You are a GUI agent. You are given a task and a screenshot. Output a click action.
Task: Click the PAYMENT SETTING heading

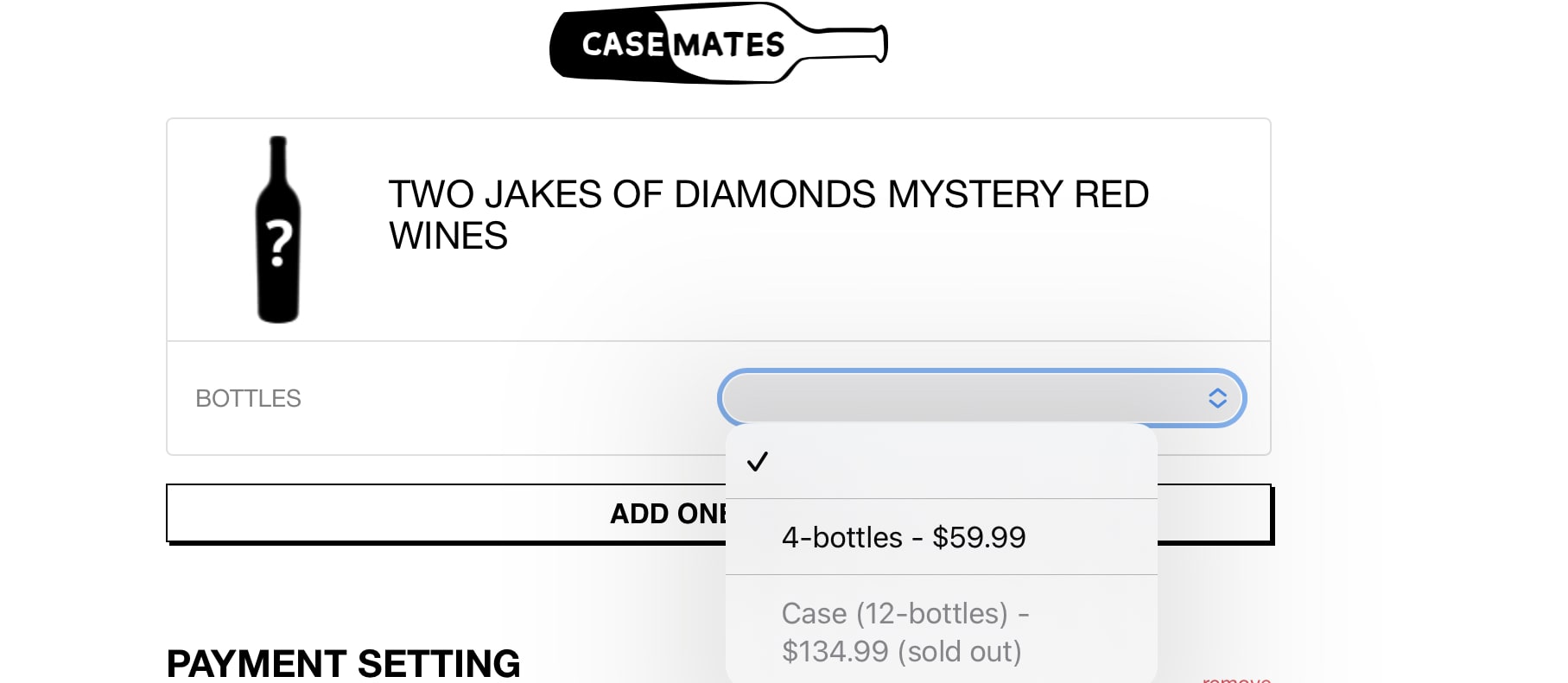343,663
